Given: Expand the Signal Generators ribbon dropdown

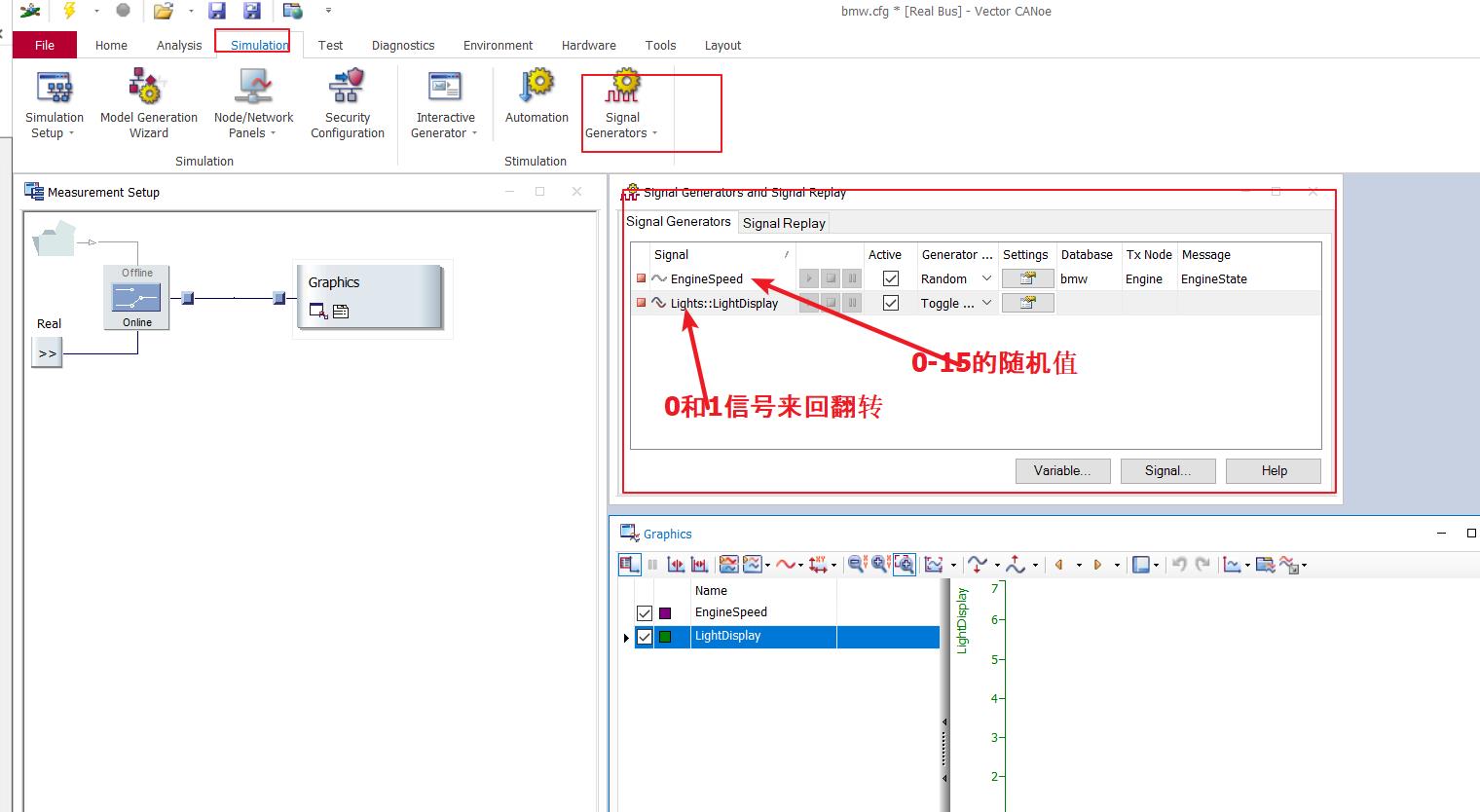Looking at the screenshot, I should [x=654, y=133].
